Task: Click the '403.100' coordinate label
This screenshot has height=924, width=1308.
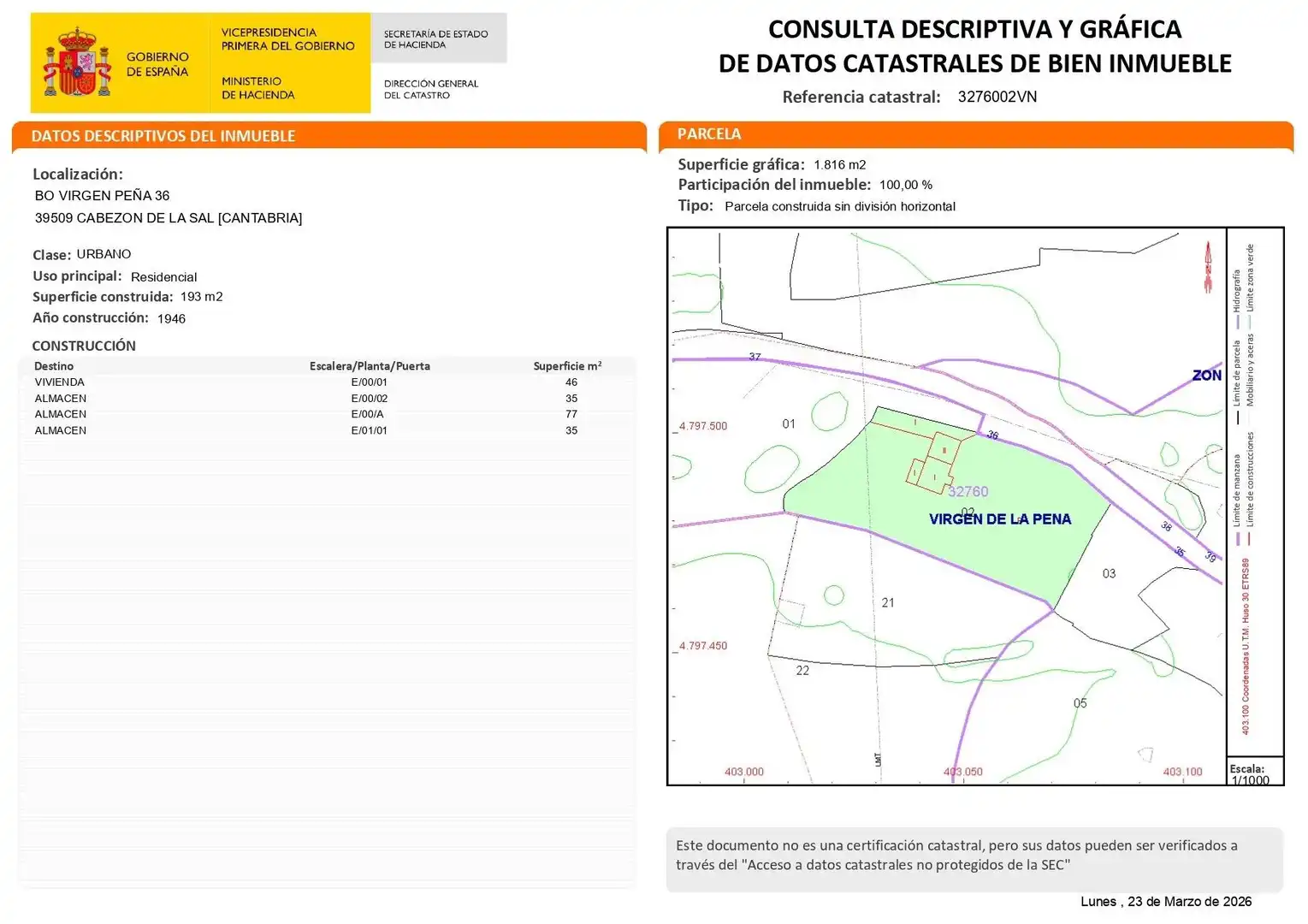Action: coord(1182,772)
